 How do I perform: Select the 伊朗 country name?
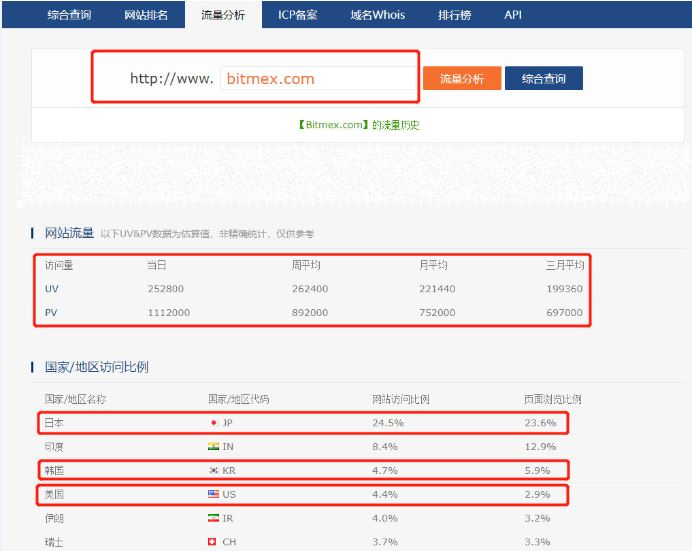[x=54, y=518]
